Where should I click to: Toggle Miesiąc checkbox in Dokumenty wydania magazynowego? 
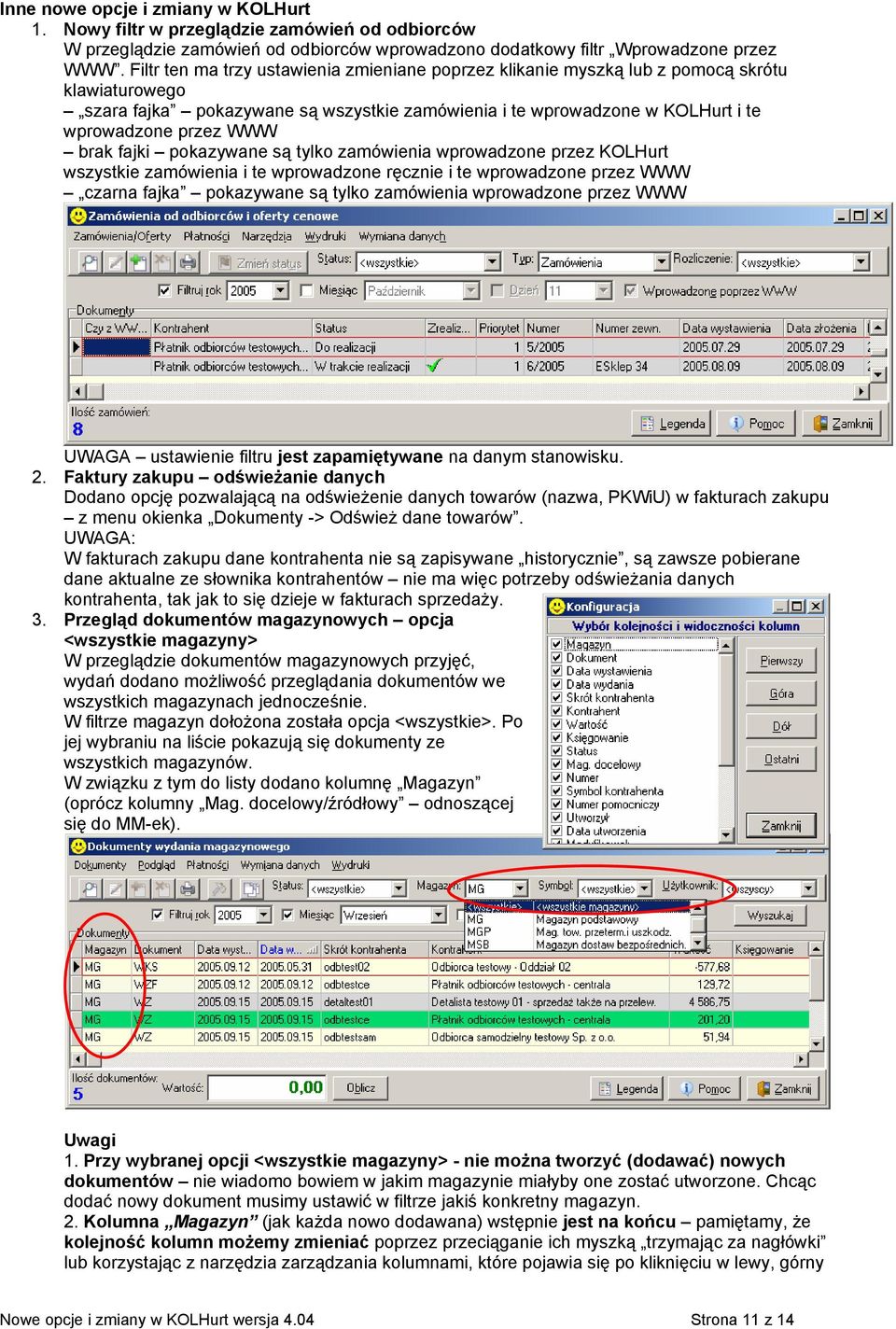point(287,915)
